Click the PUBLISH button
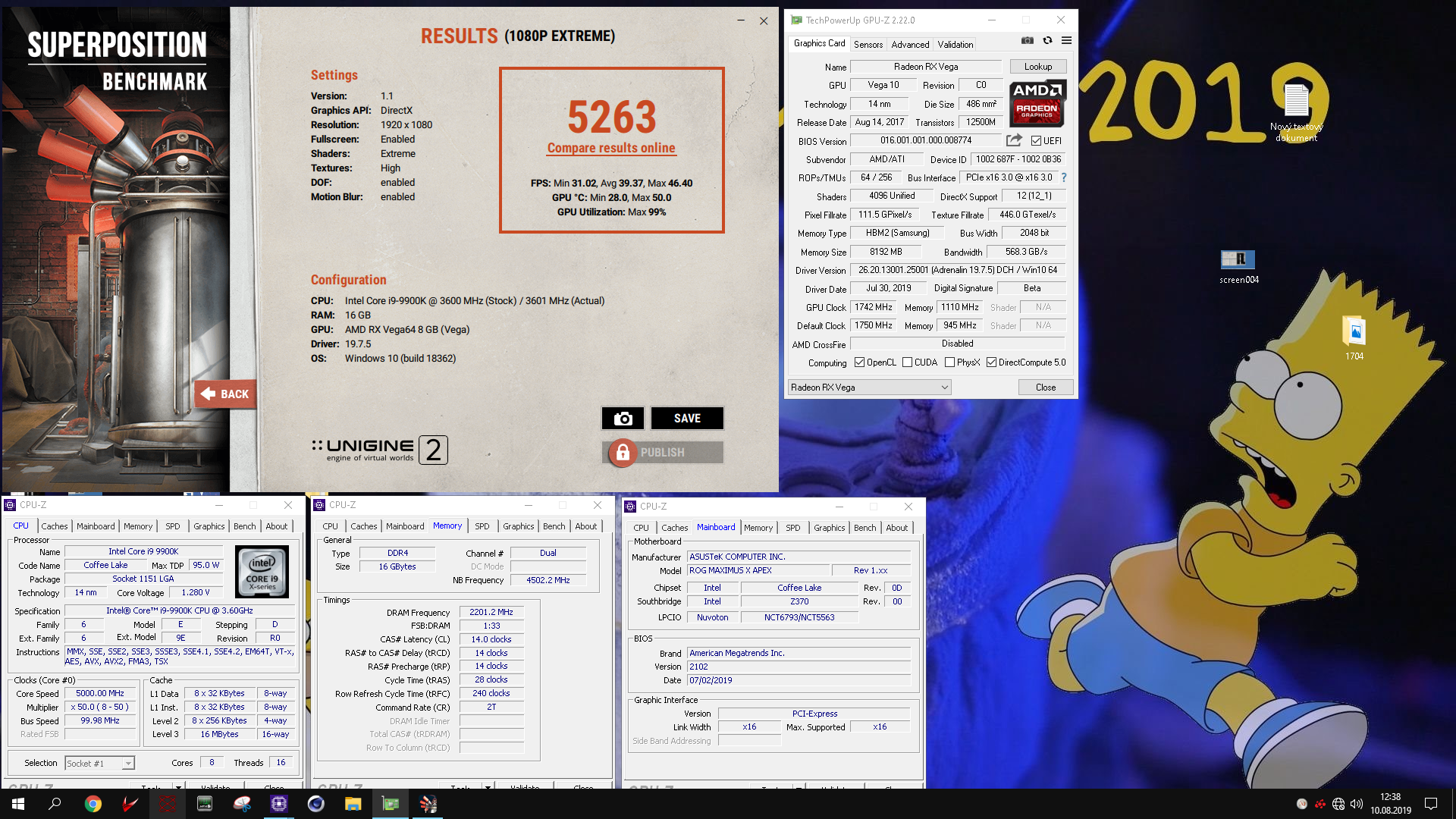The height and width of the screenshot is (819, 1456). click(x=662, y=453)
